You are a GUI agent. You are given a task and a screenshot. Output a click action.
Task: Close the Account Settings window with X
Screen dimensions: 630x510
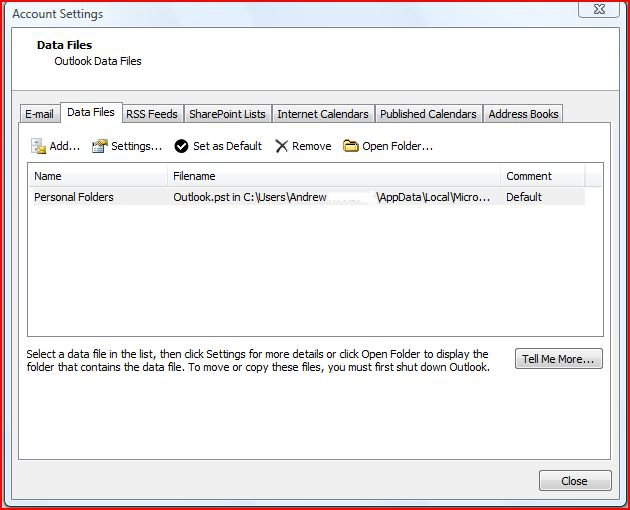599,9
